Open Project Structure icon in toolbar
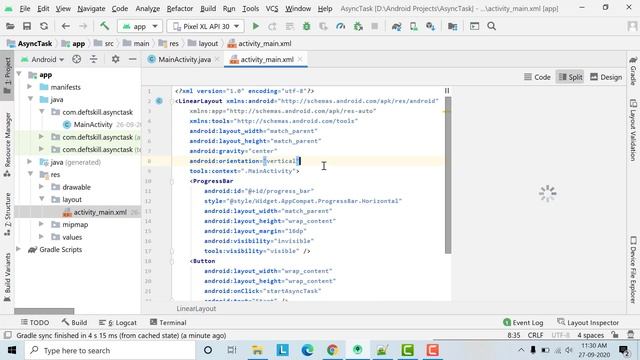Screen dimensions: 640x360 pos(452,26)
